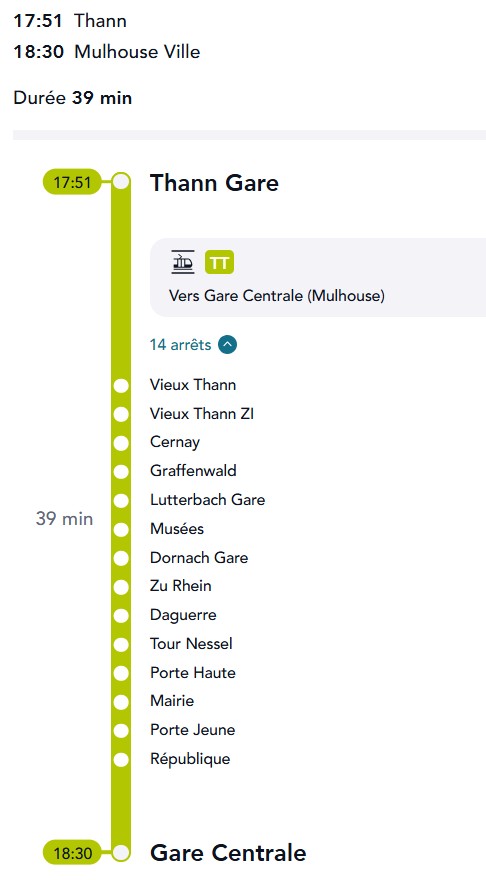Image resolution: width=486 pixels, height=880 pixels.
Task: Click the 14 arrêts link text
Action: pyautogui.click(x=181, y=345)
